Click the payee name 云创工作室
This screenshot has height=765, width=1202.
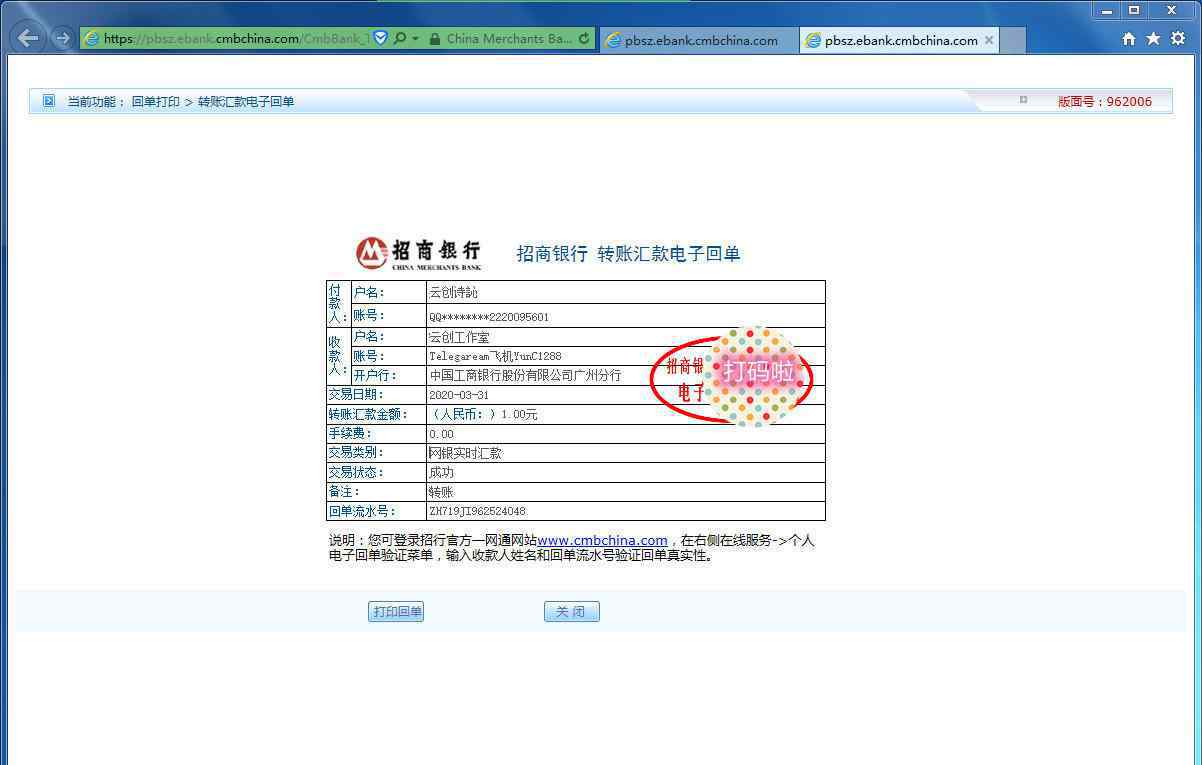[x=459, y=337]
